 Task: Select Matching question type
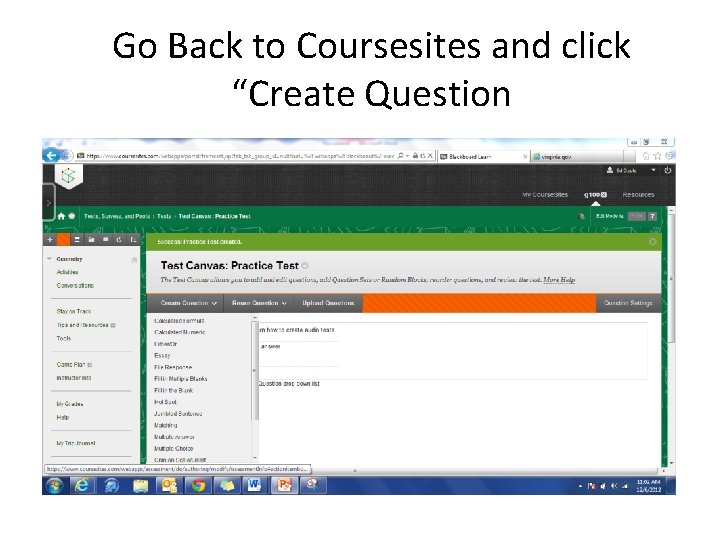[165, 425]
